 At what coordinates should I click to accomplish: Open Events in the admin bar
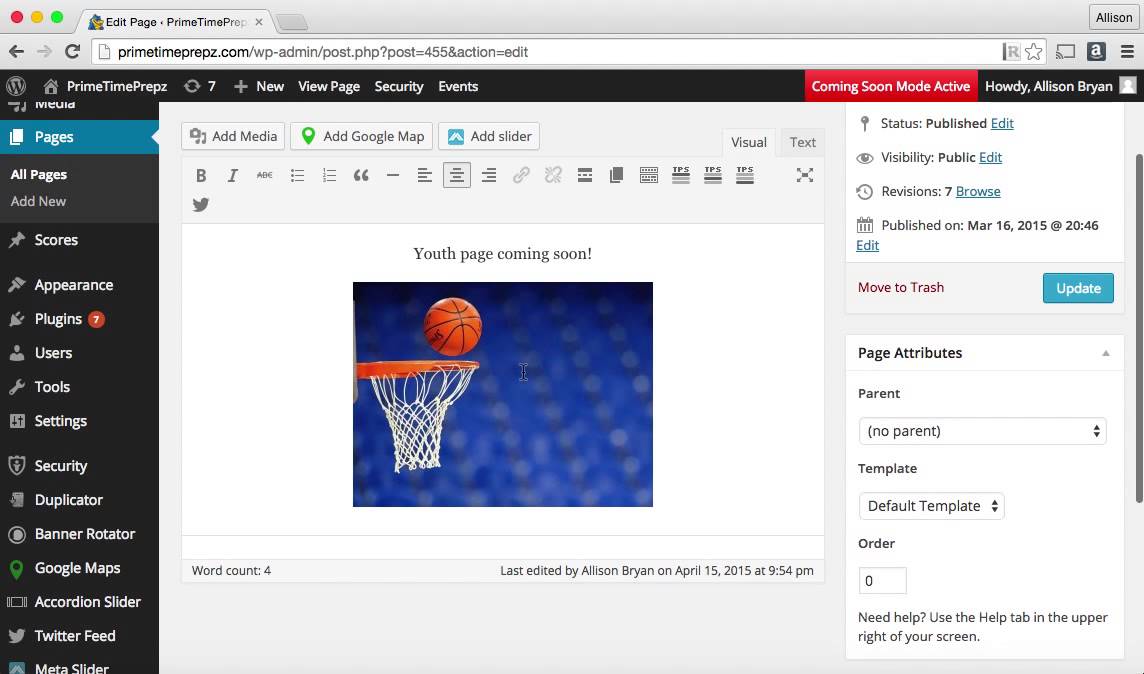[x=458, y=86]
